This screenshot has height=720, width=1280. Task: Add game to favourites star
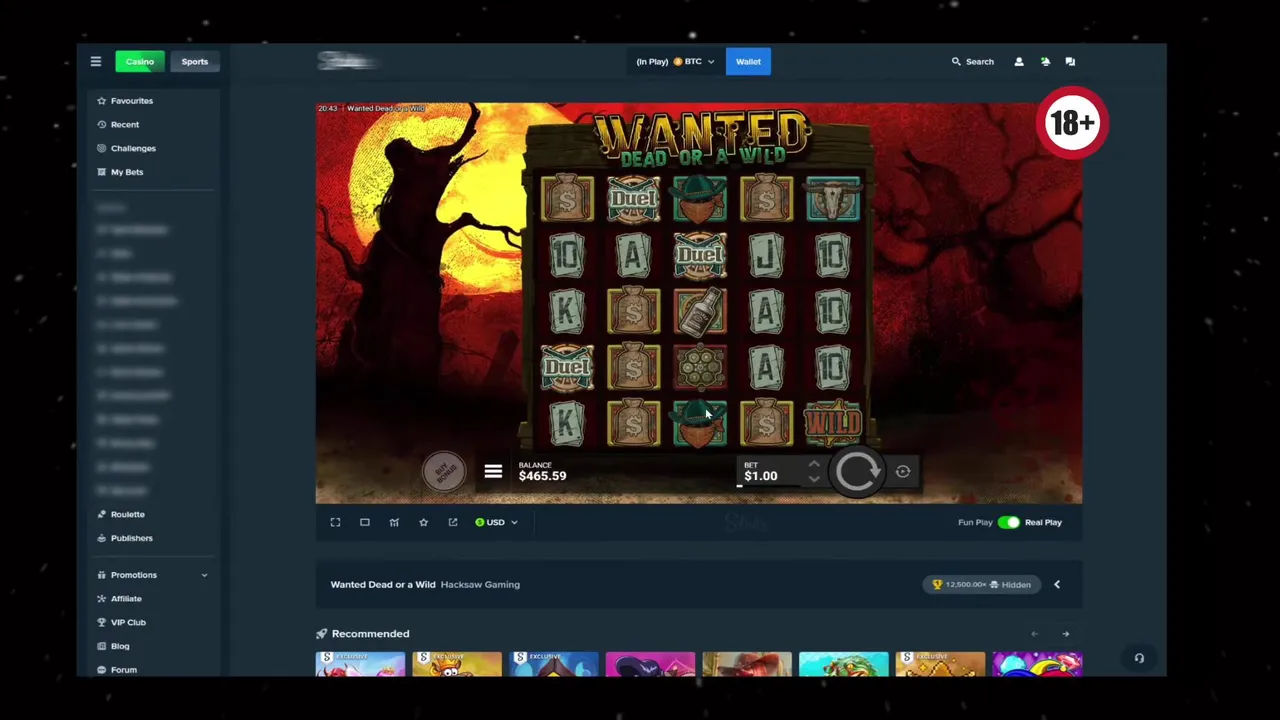(423, 522)
